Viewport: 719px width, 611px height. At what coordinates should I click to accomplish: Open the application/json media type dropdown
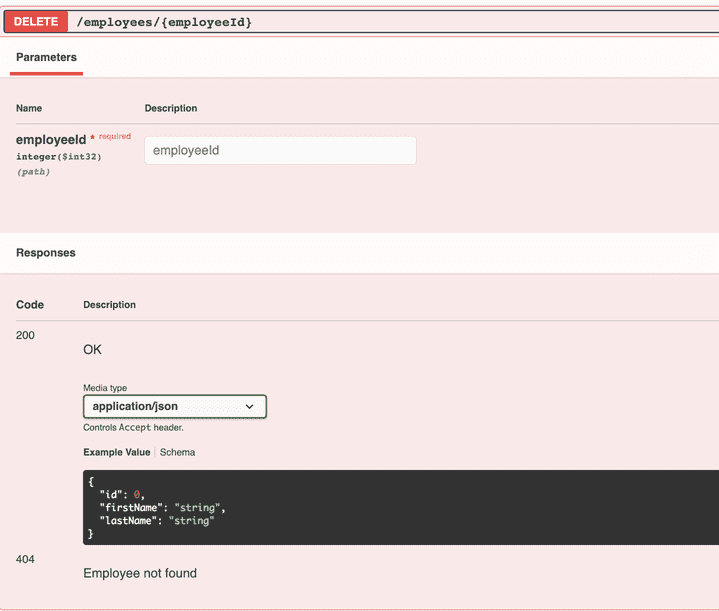tap(174, 407)
